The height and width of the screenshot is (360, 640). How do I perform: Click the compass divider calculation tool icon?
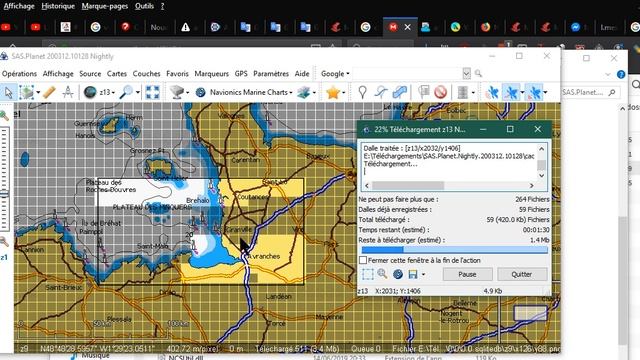(x=68, y=92)
